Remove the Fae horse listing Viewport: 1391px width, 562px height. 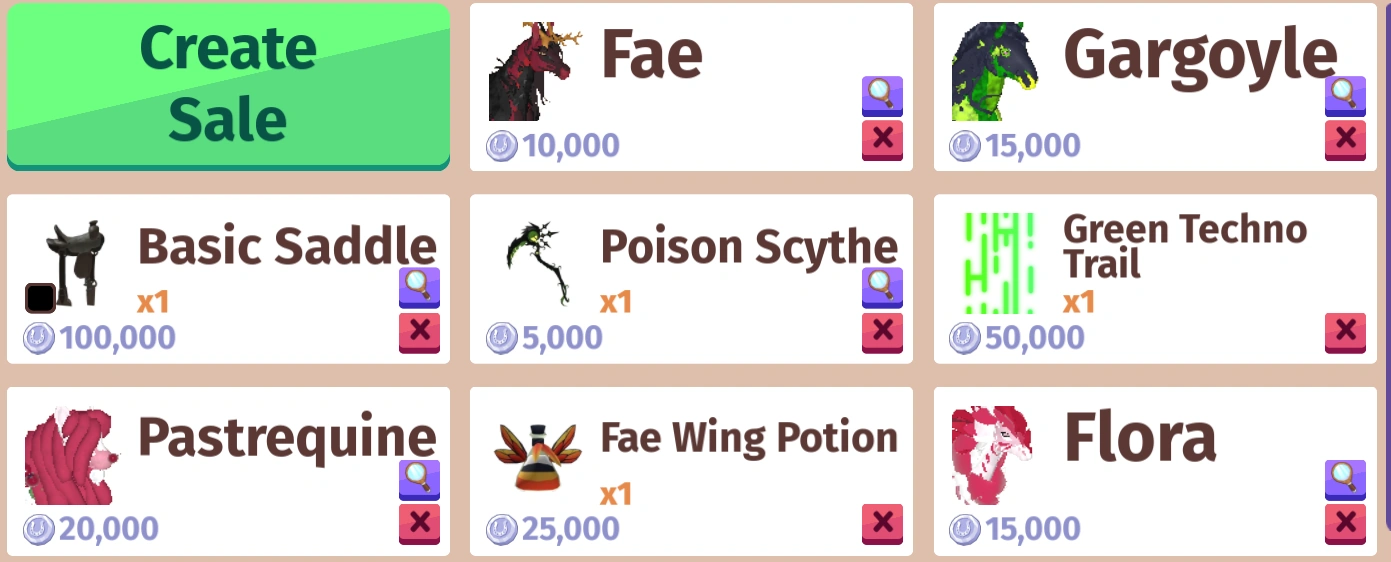tap(882, 140)
